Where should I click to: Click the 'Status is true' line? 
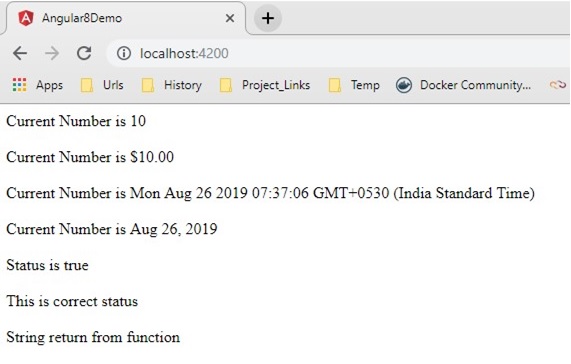tap(47, 265)
